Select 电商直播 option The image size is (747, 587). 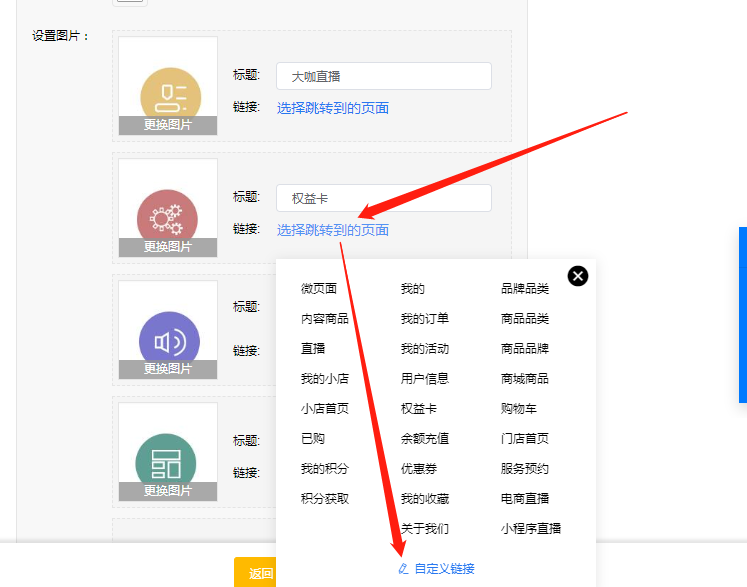(525, 499)
